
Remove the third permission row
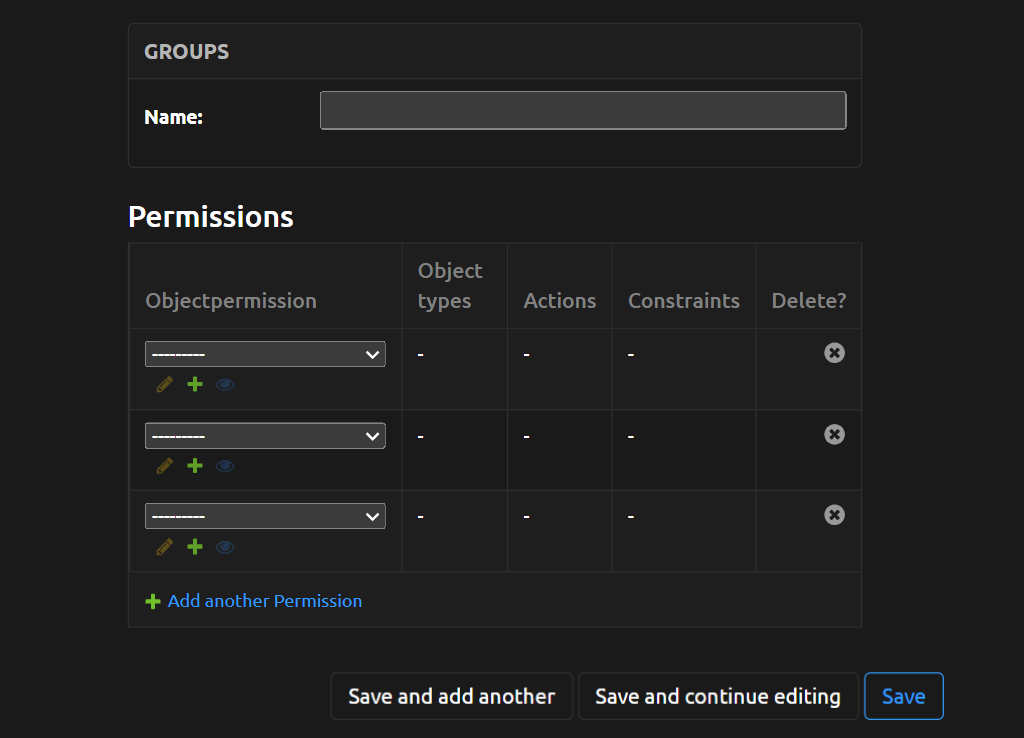834,515
